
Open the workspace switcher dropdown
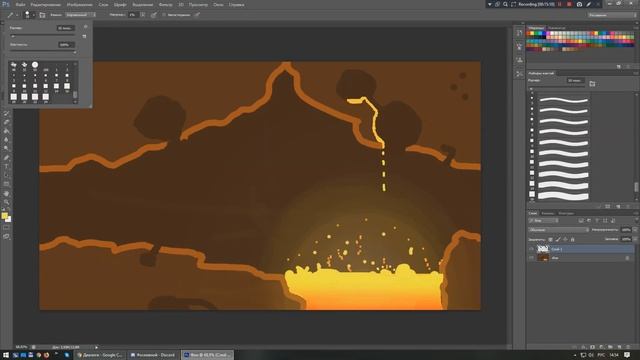click(612, 15)
